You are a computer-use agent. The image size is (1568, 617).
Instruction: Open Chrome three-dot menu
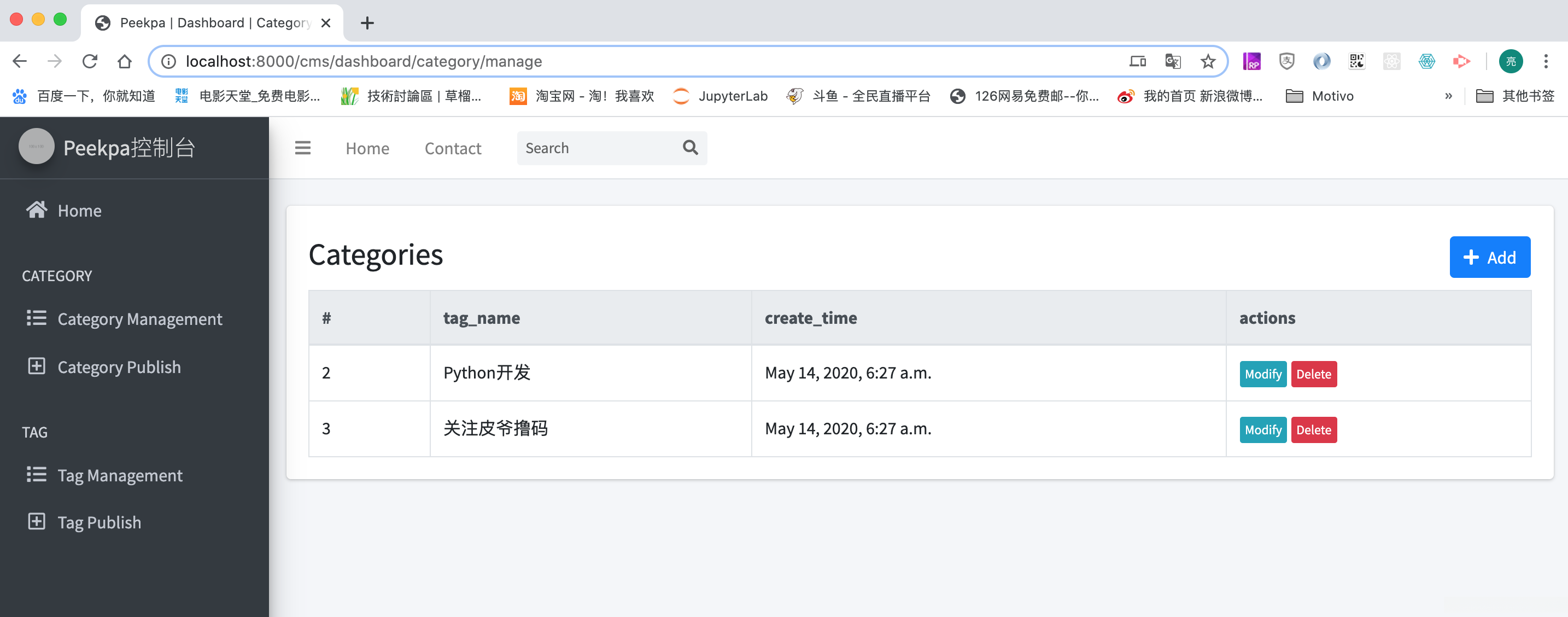pyautogui.click(x=1546, y=61)
